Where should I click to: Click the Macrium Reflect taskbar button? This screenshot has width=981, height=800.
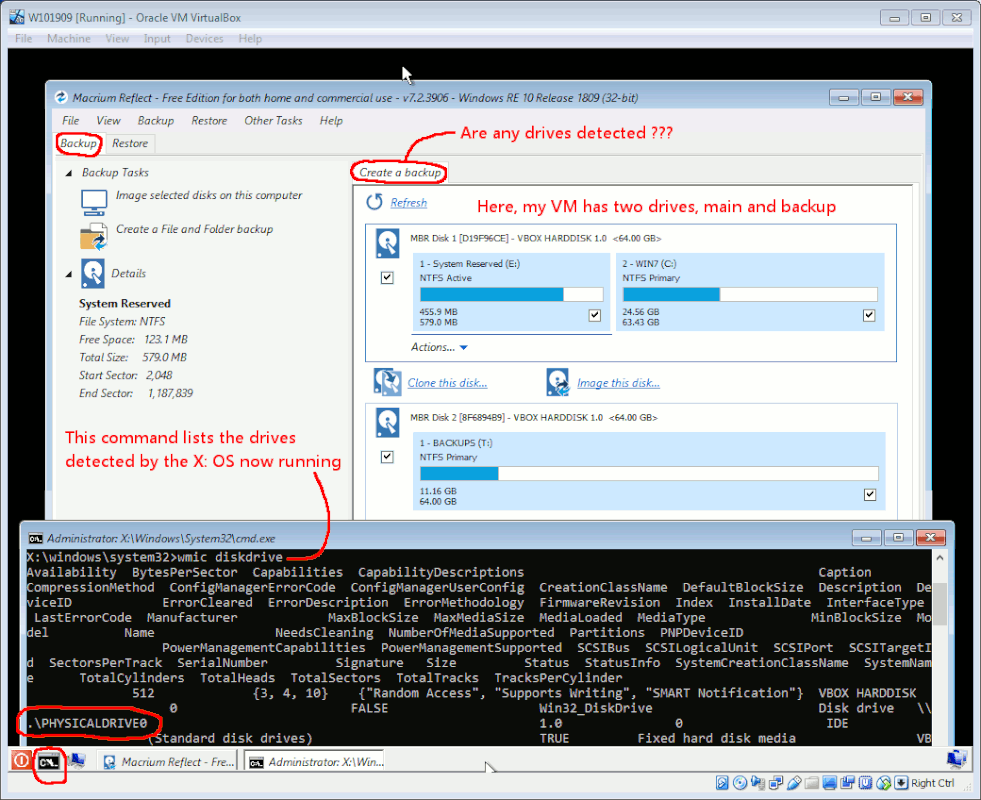point(168,761)
